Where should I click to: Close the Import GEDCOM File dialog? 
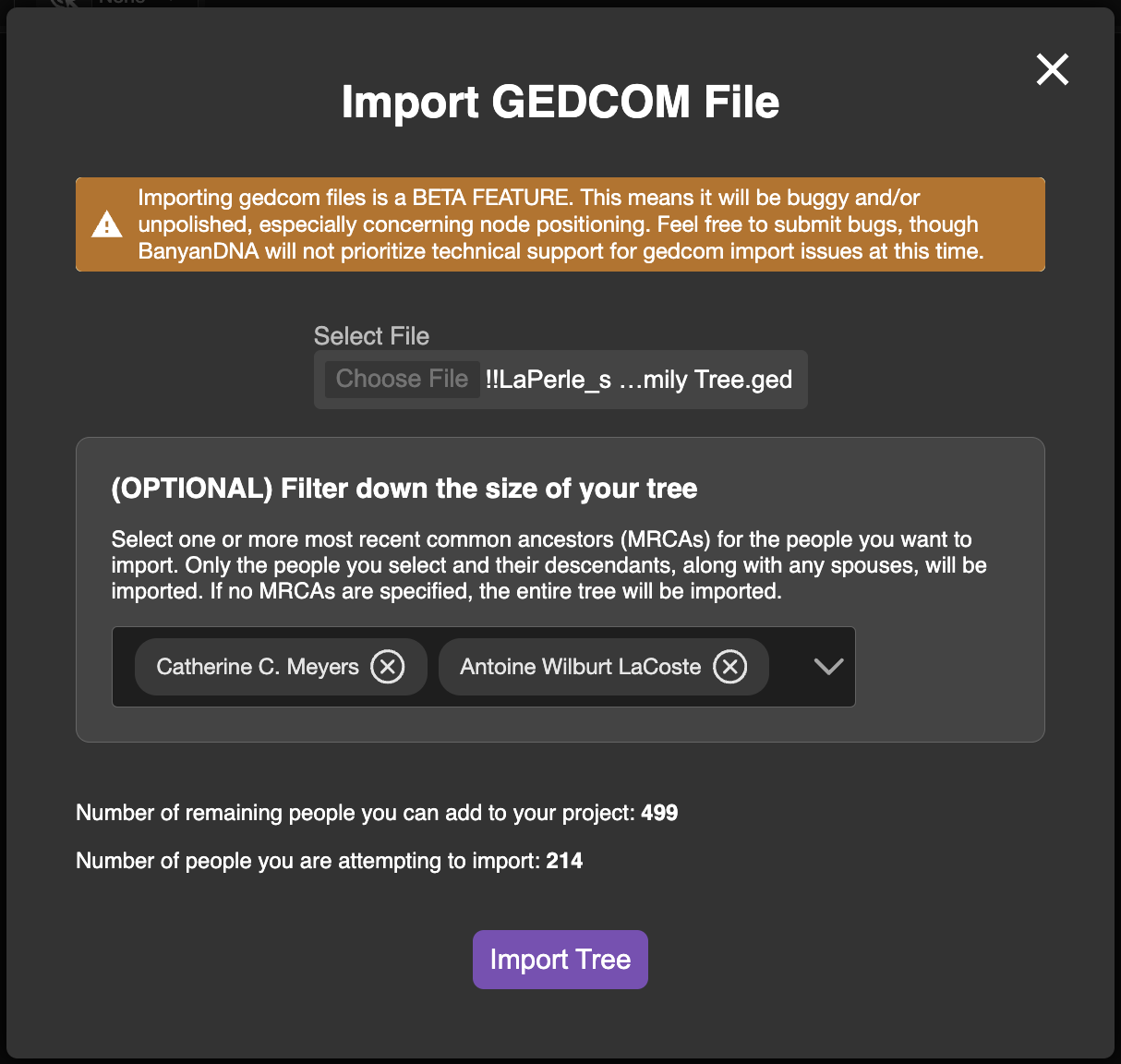click(x=1052, y=69)
